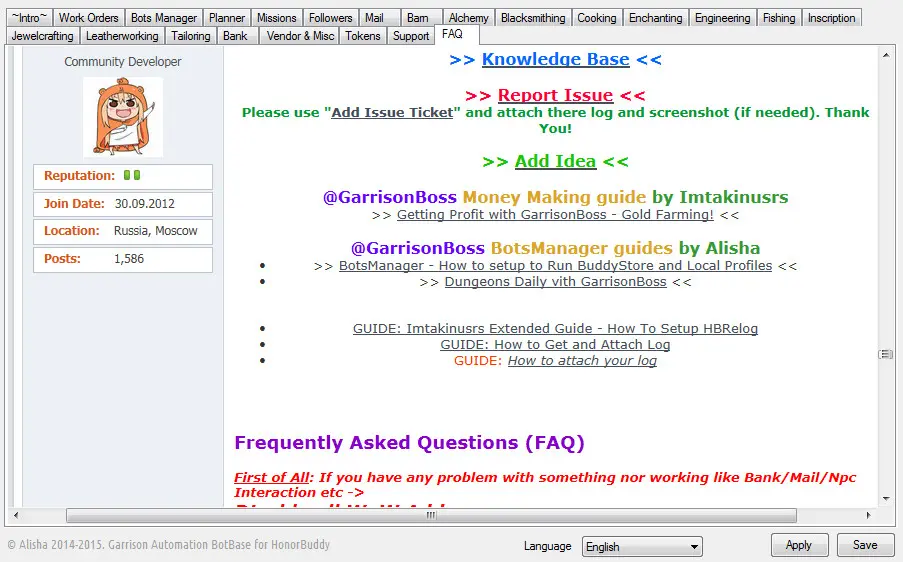Open BotsManager BuddyStore and Local Profiles guide

pos(555,265)
